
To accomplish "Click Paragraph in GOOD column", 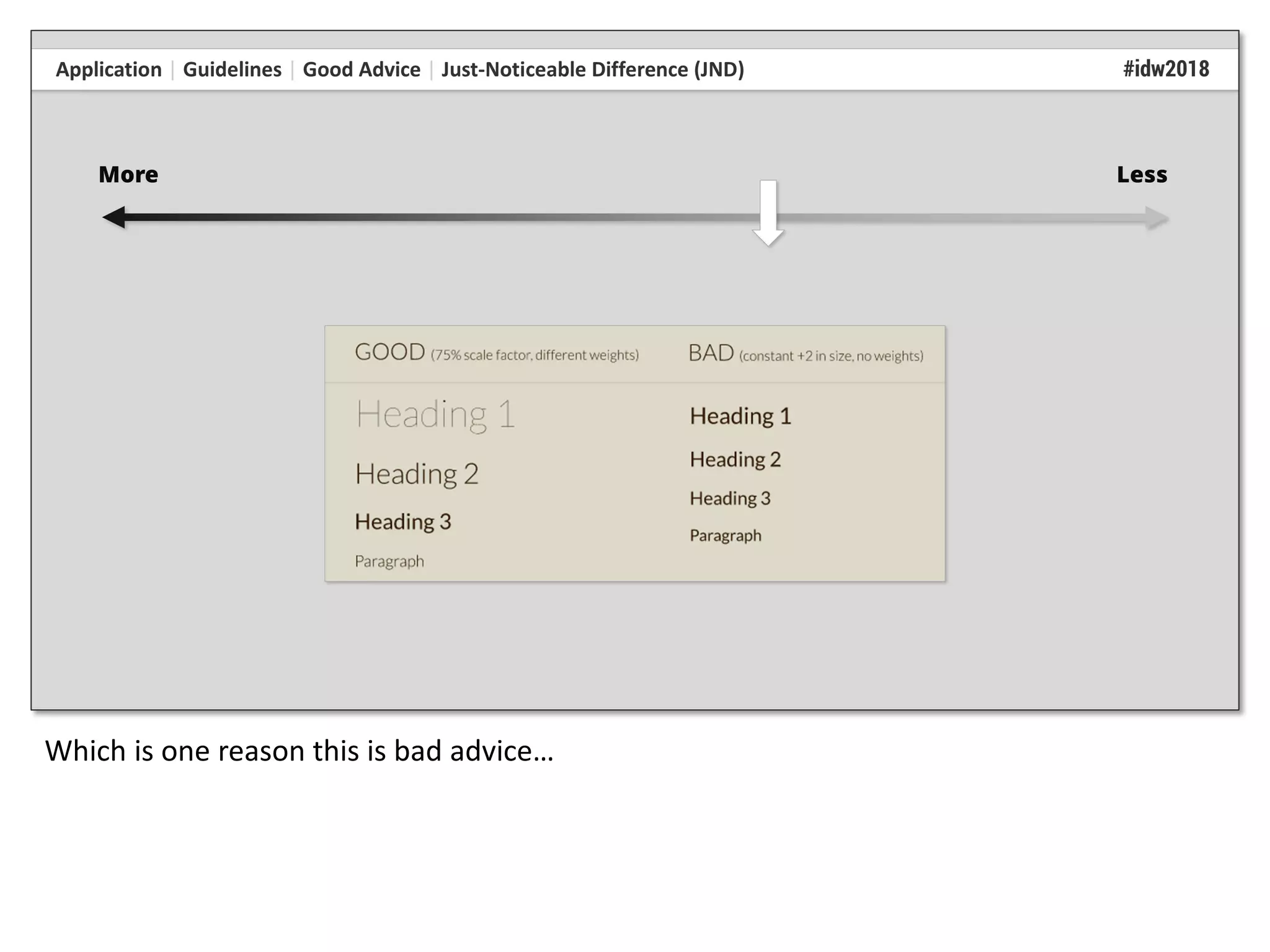I will click(x=389, y=562).
